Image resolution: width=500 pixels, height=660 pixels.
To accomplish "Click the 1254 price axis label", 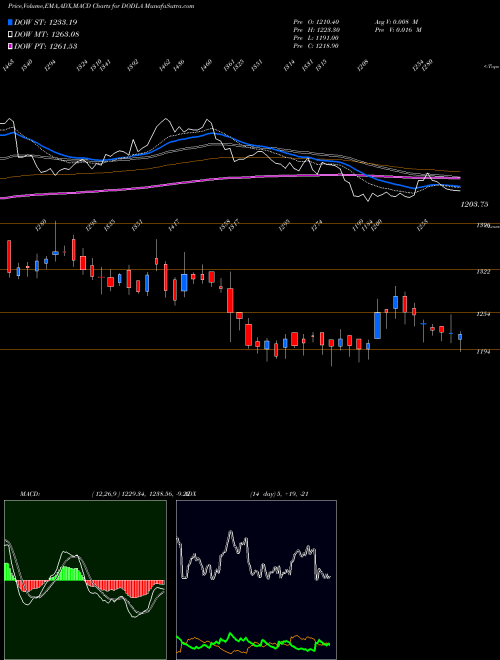I will tap(483, 314).
